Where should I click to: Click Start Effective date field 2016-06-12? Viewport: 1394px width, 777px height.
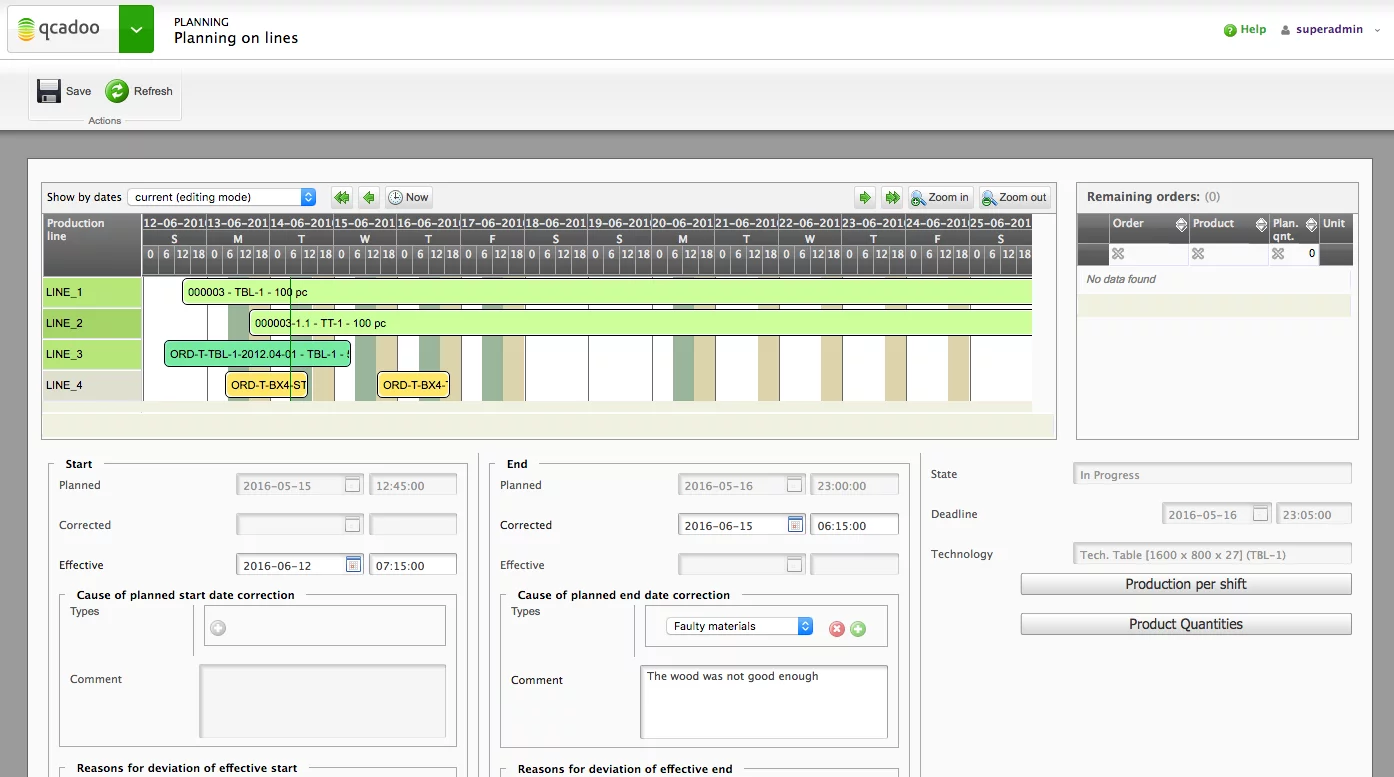point(291,565)
